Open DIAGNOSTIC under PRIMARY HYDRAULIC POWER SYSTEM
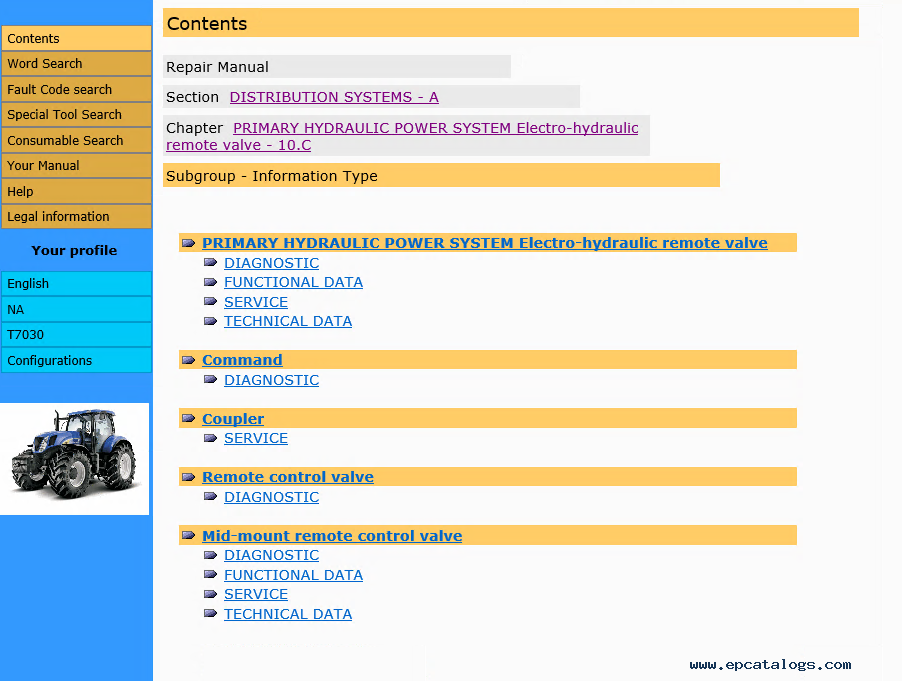 pos(272,263)
